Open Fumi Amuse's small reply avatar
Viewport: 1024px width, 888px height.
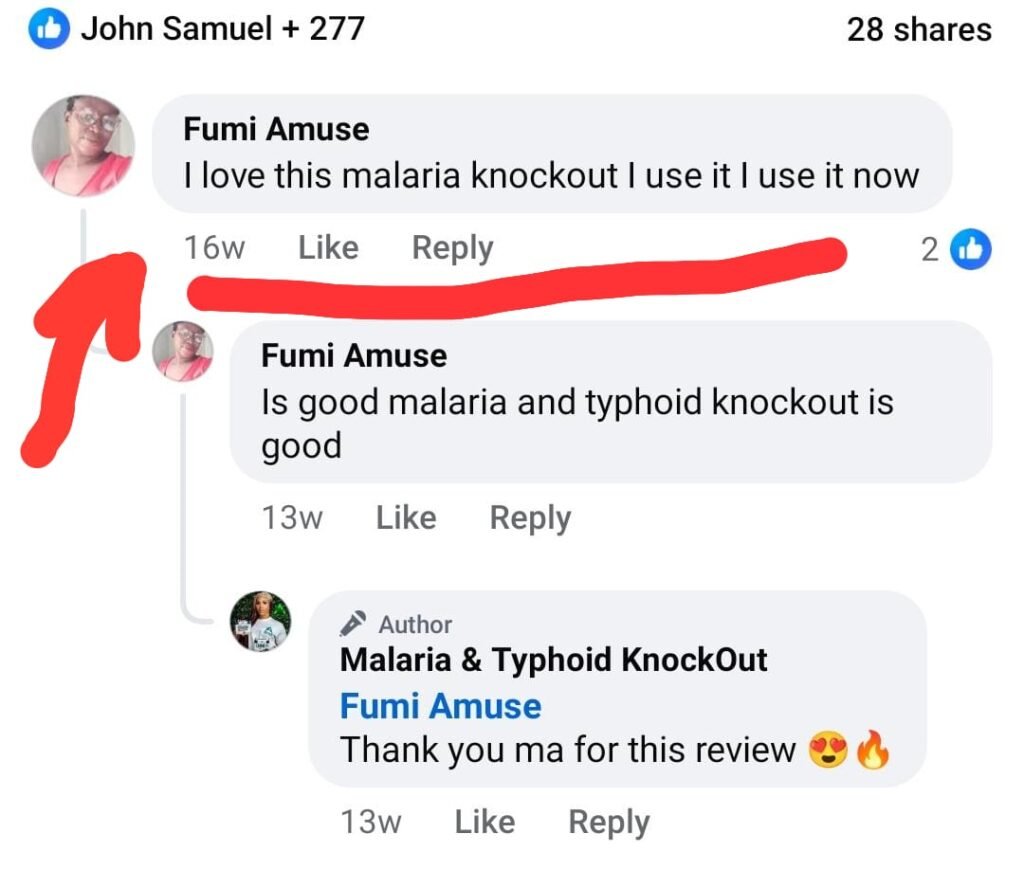tap(184, 352)
